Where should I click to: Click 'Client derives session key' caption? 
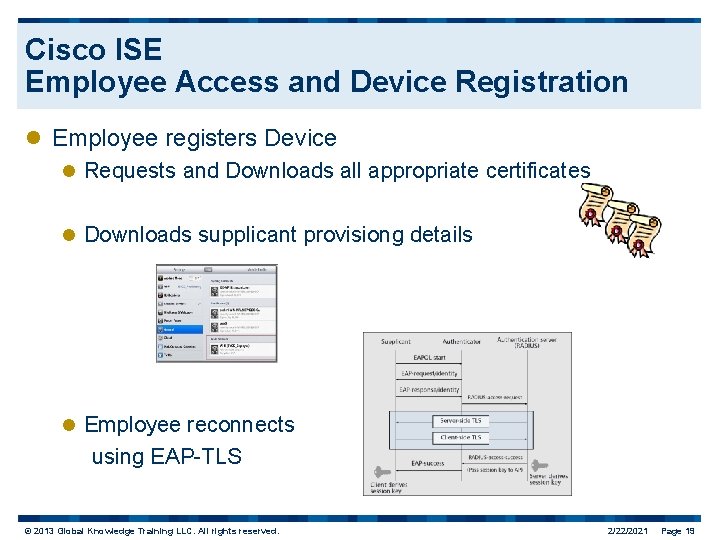pos(388,488)
